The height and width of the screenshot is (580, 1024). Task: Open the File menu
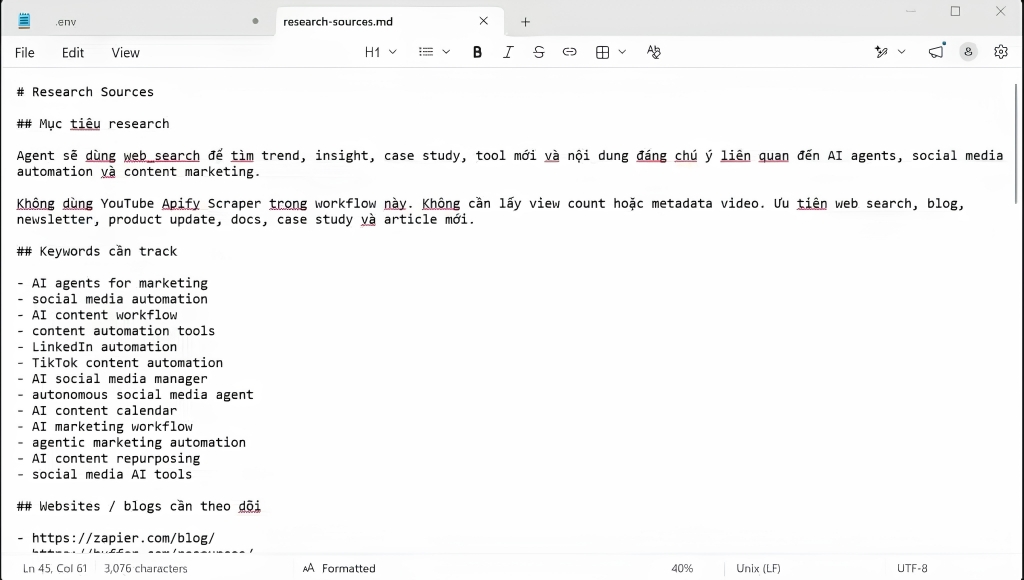pos(25,52)
